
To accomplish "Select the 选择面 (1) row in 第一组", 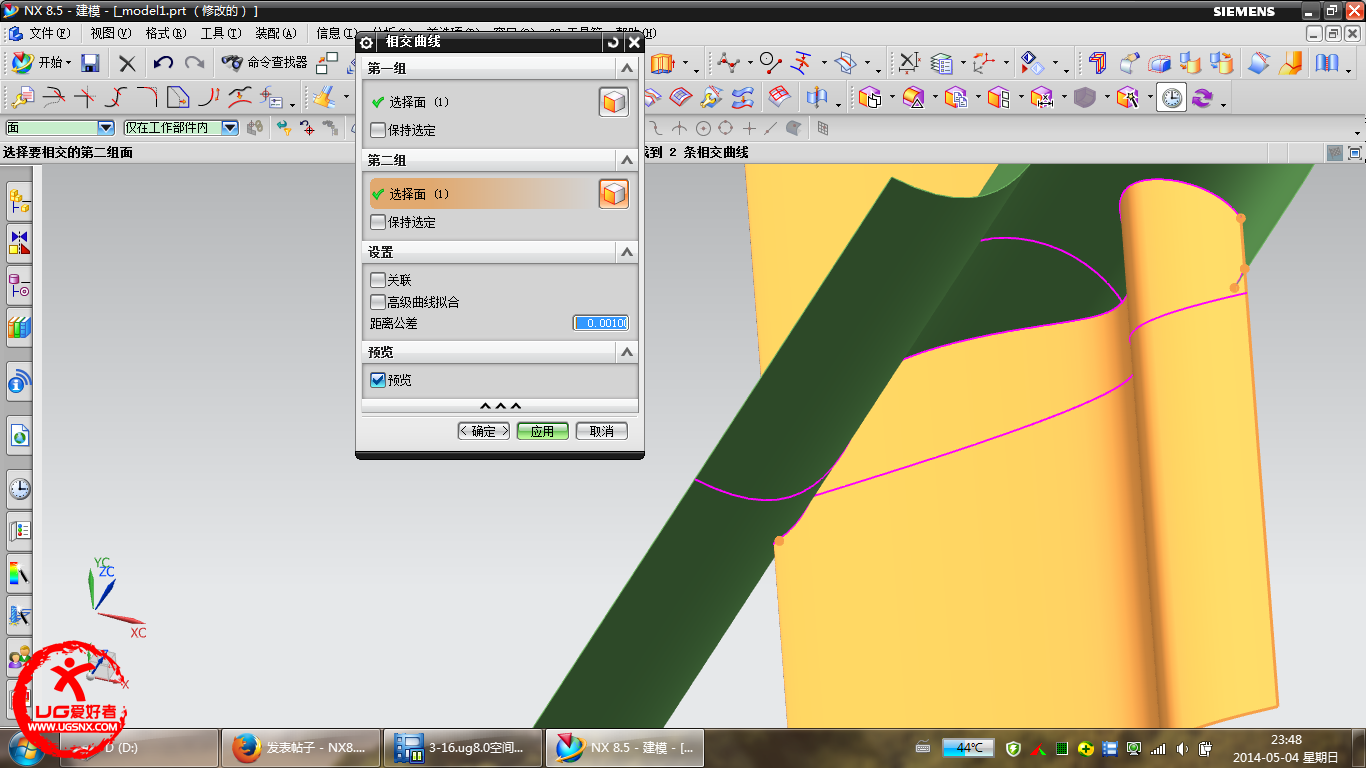I will 482,102.
